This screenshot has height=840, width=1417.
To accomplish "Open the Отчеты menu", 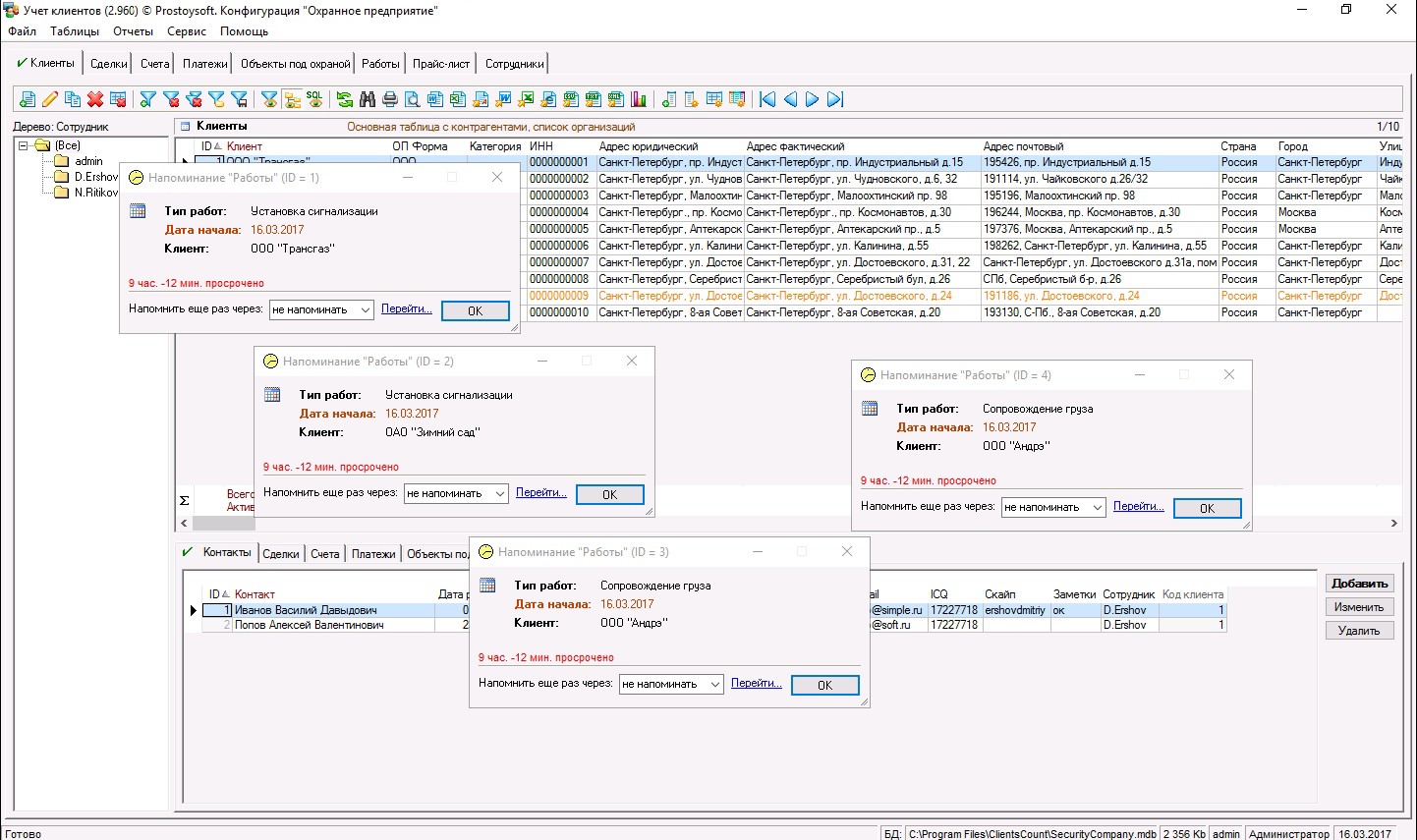I will pyautogui.click(x=133, y=31).
